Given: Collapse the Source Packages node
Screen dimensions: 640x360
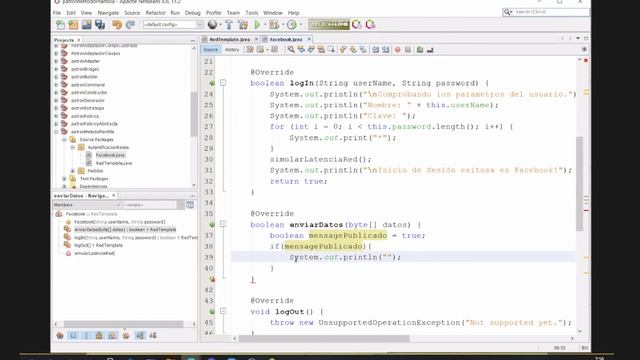Looking at the screenshot, I should tap(64, 139).
